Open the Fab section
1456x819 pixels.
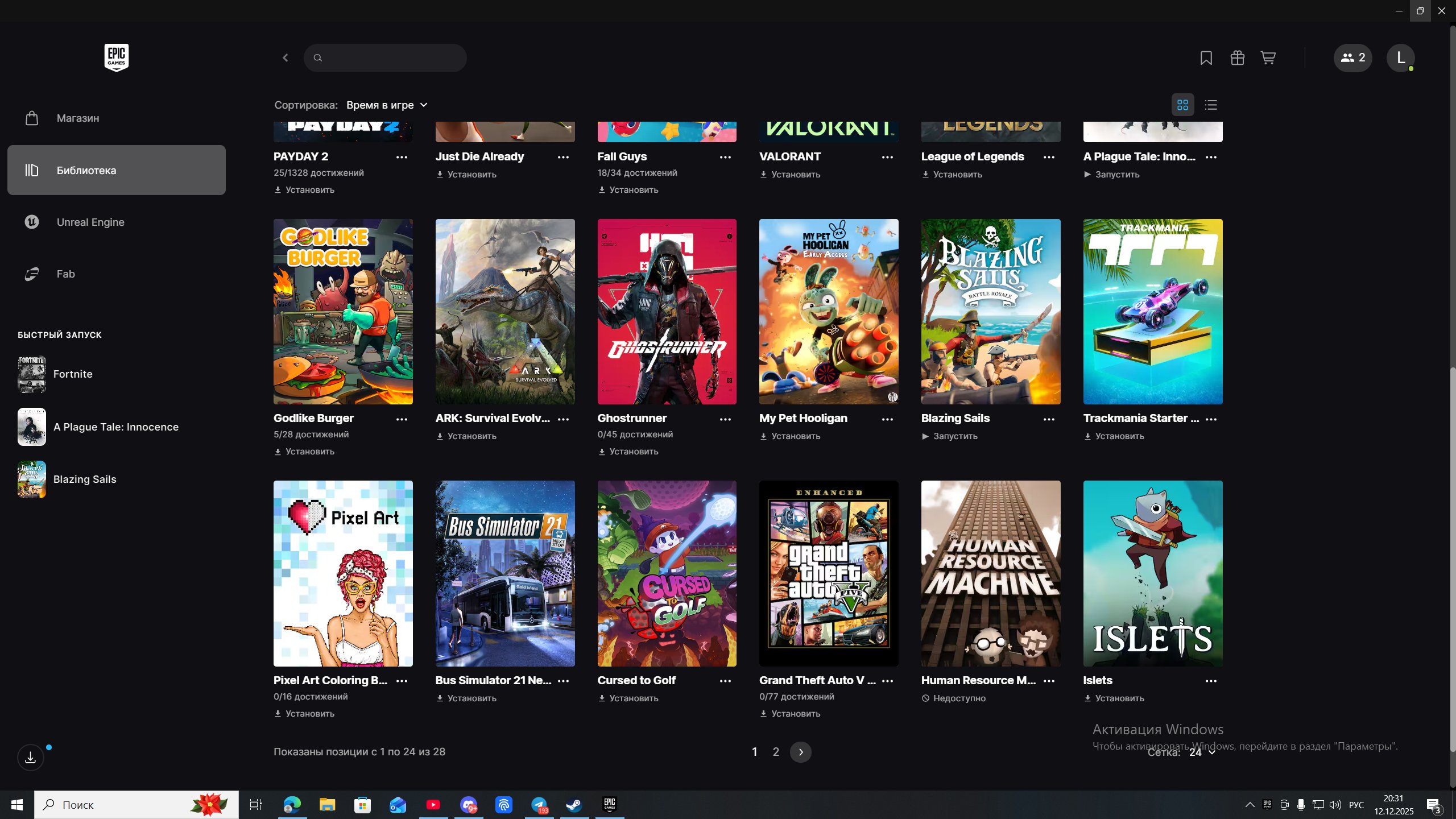coord(65,274)
